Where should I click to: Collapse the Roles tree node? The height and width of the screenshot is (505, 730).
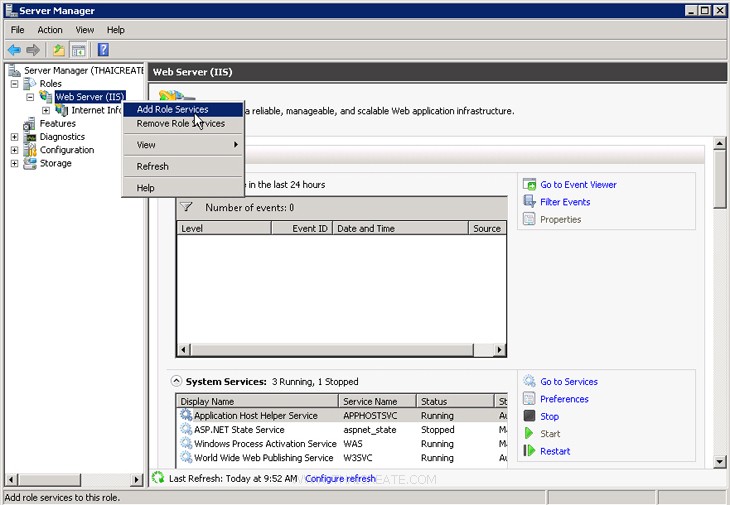click(x=15, y=84)
